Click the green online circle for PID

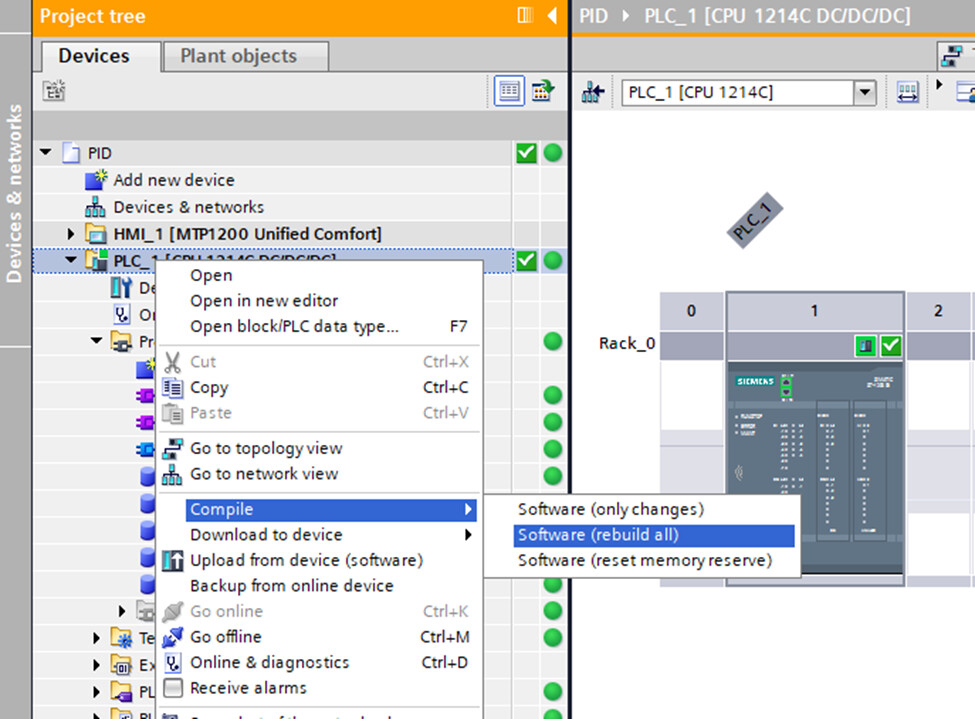(553, 152)
